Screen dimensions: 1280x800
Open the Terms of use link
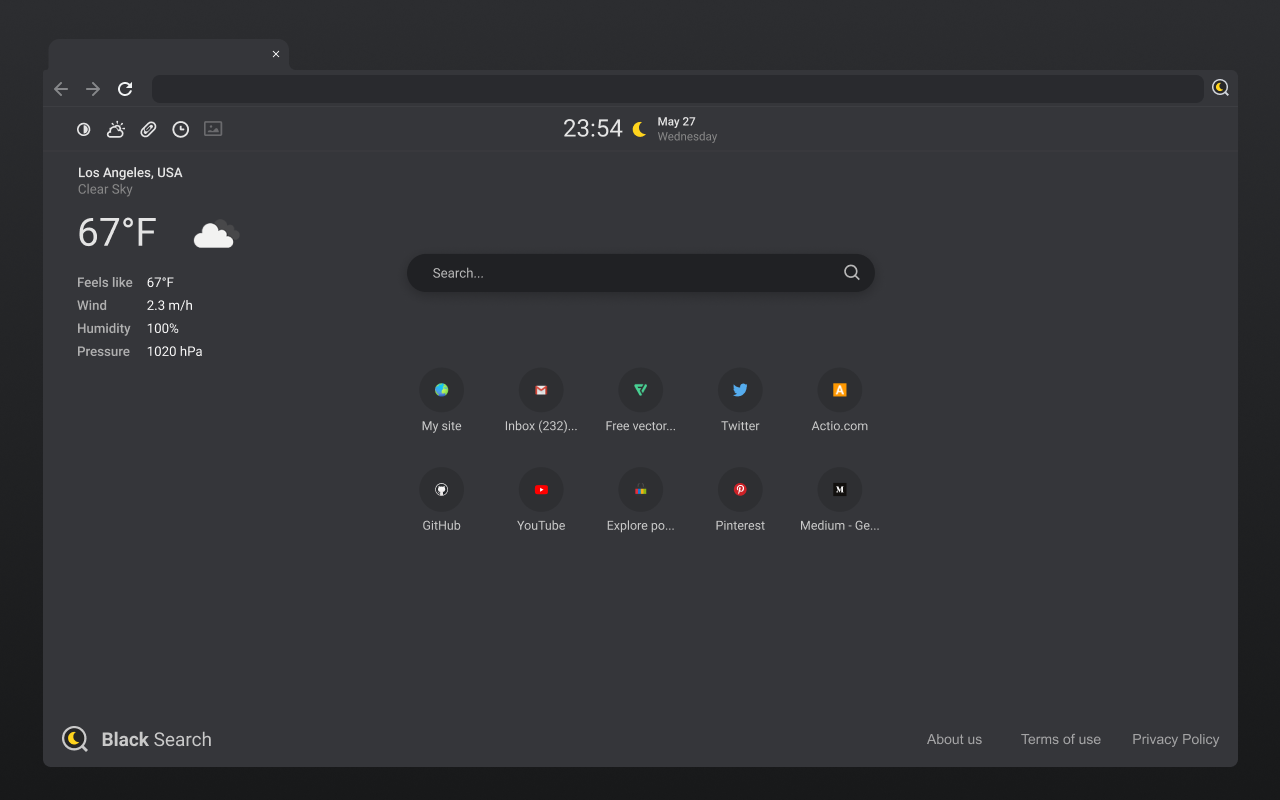pyautogui.click(x=1060, y=740)
